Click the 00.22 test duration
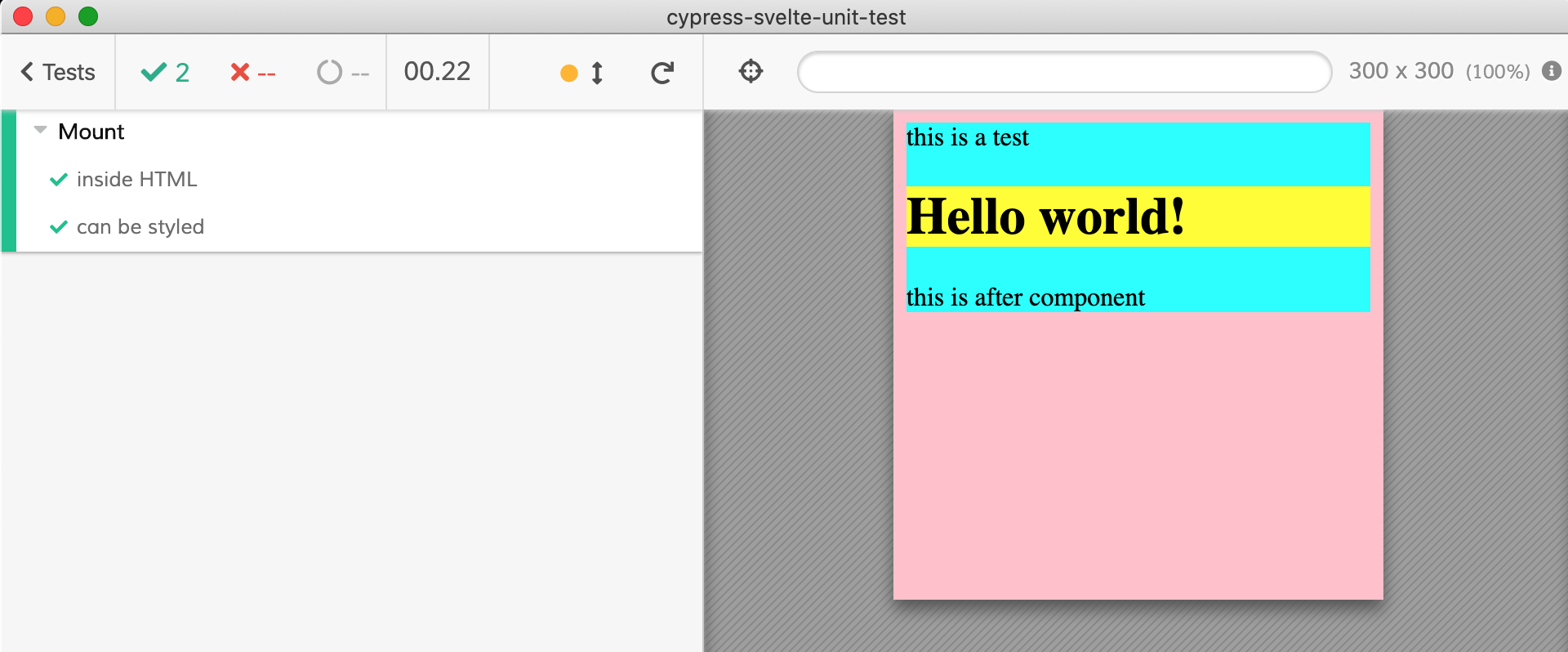 (437, 71)
